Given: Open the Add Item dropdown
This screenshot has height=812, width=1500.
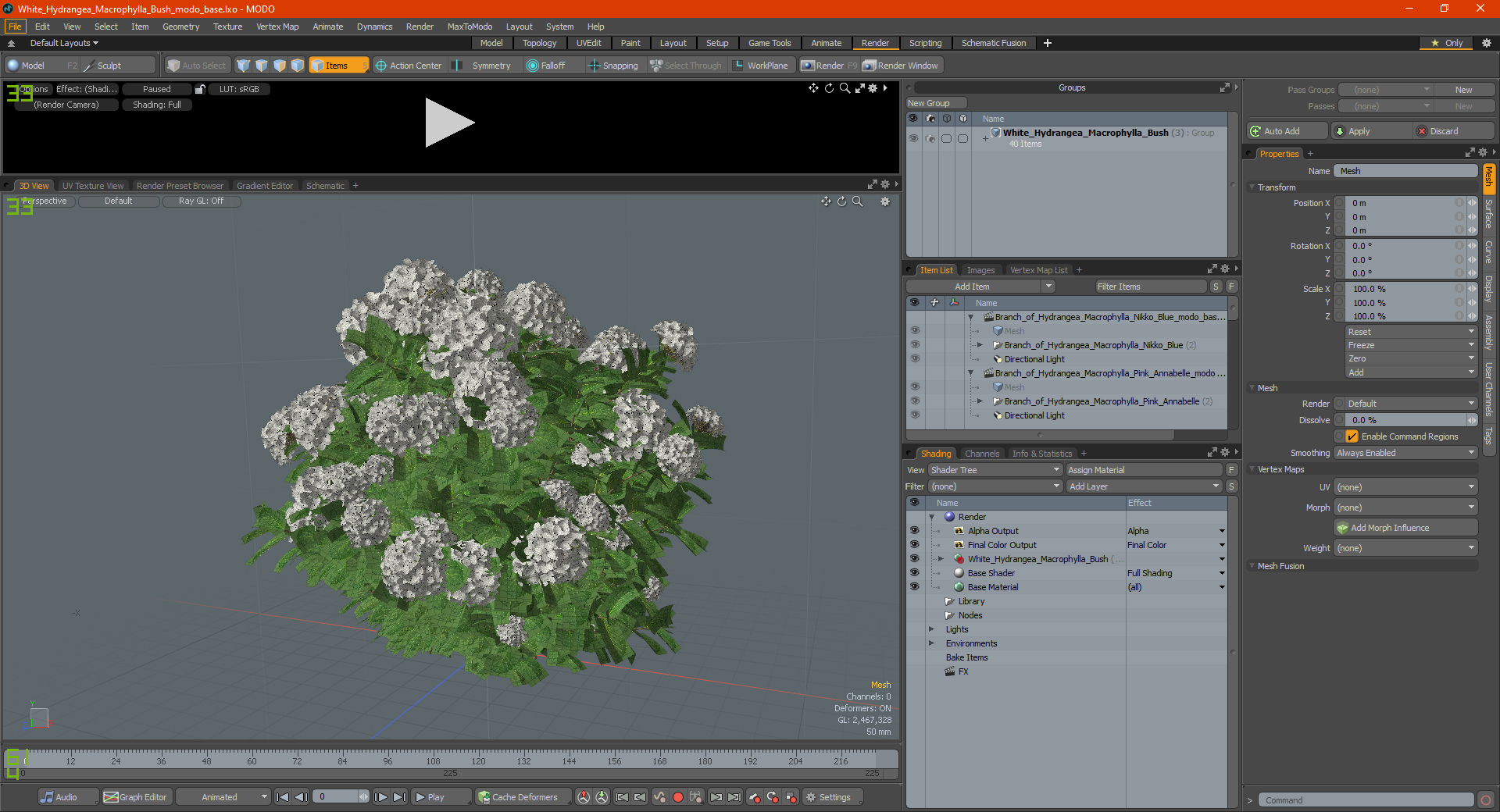Looking at the screenshot, I should pos(980,287).
